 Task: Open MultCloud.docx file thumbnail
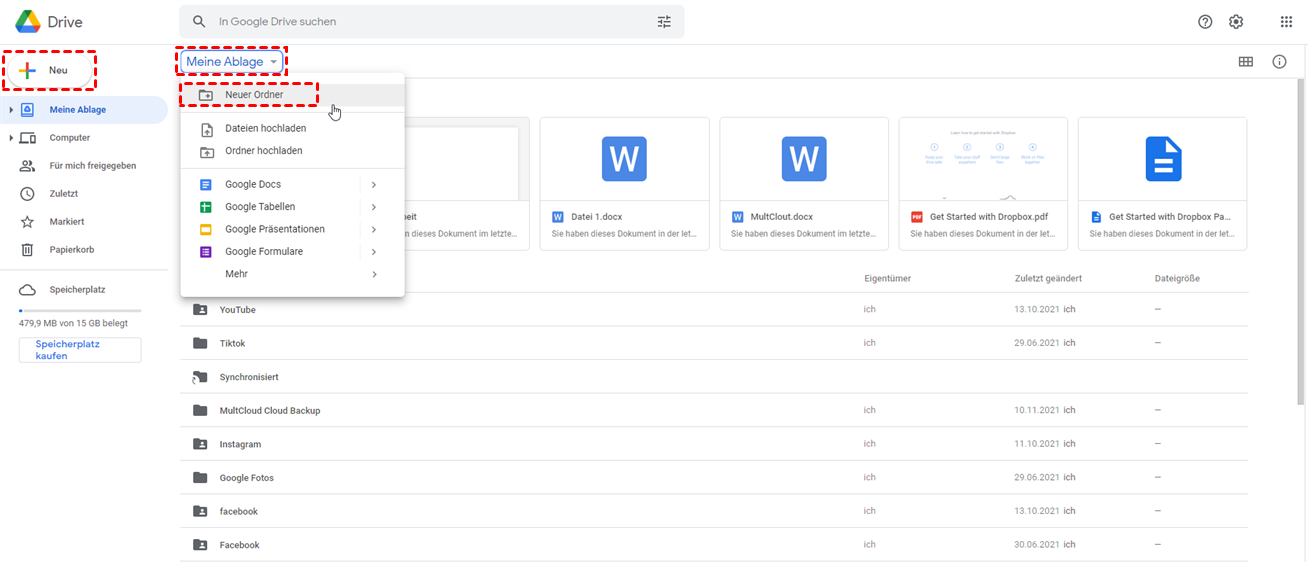click(x=804, y=160)
